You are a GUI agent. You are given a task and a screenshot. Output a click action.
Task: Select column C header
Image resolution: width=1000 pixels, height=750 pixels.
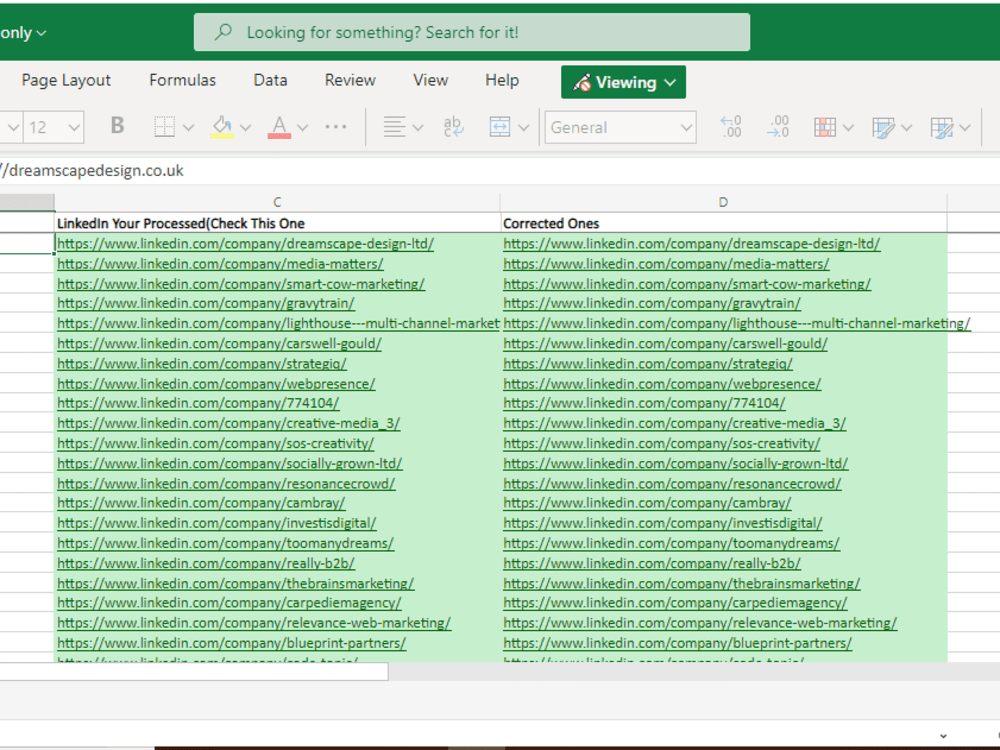(277, 202)
